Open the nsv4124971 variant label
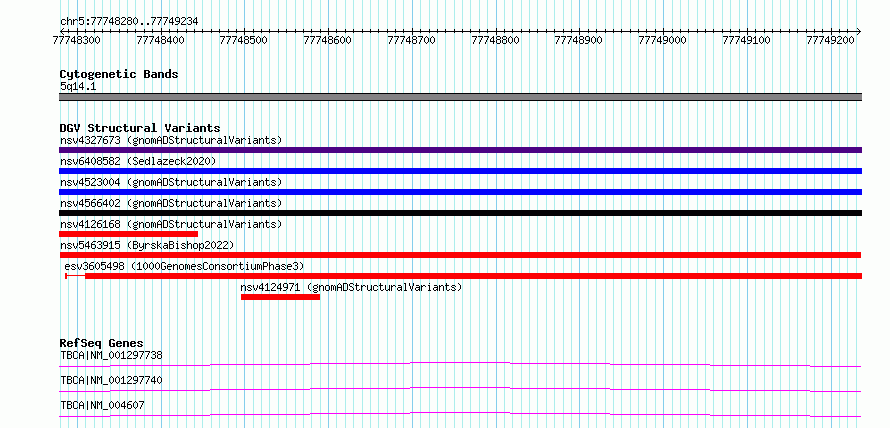The width and height of the screenshot is (890, 428). point(351,287)
